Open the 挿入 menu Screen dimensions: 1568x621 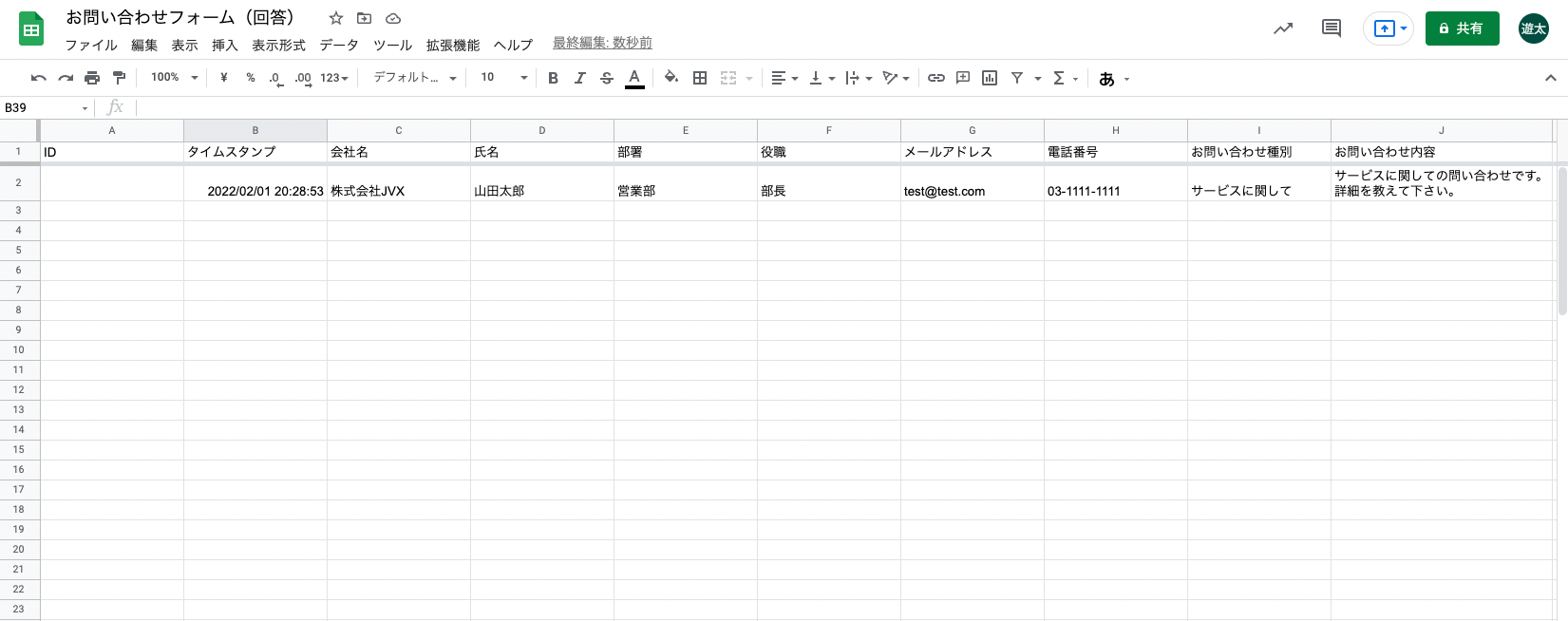pos(225,45)
